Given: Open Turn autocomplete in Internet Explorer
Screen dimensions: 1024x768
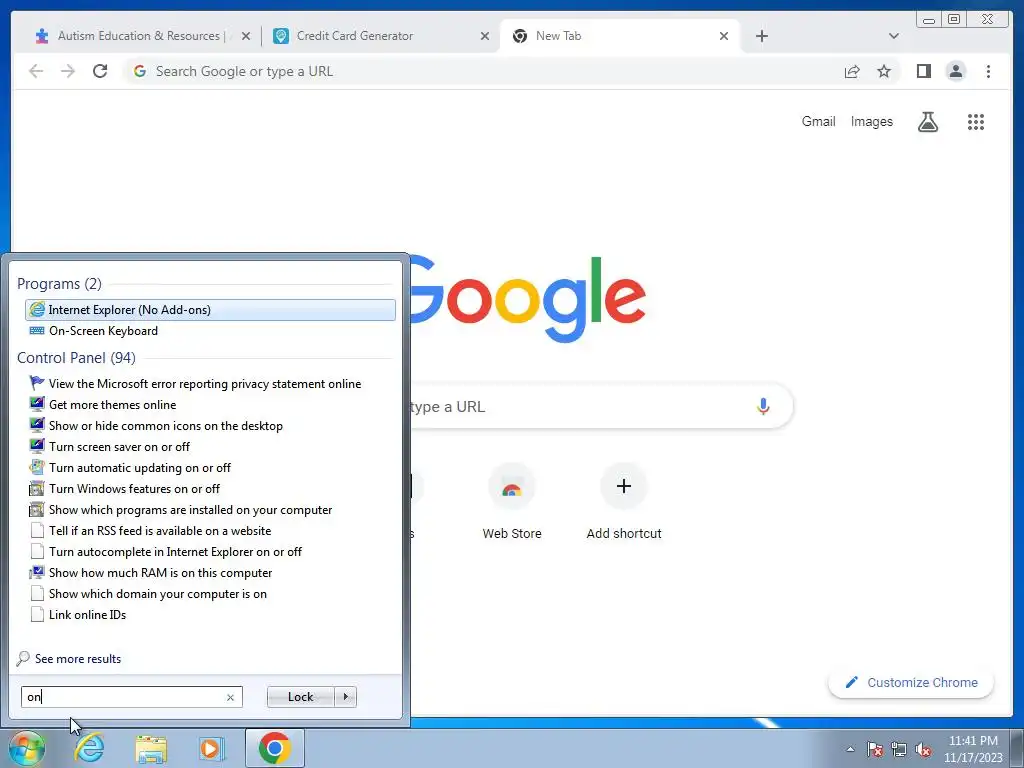Looking at the screenshot, I should (x=210, y=551).
